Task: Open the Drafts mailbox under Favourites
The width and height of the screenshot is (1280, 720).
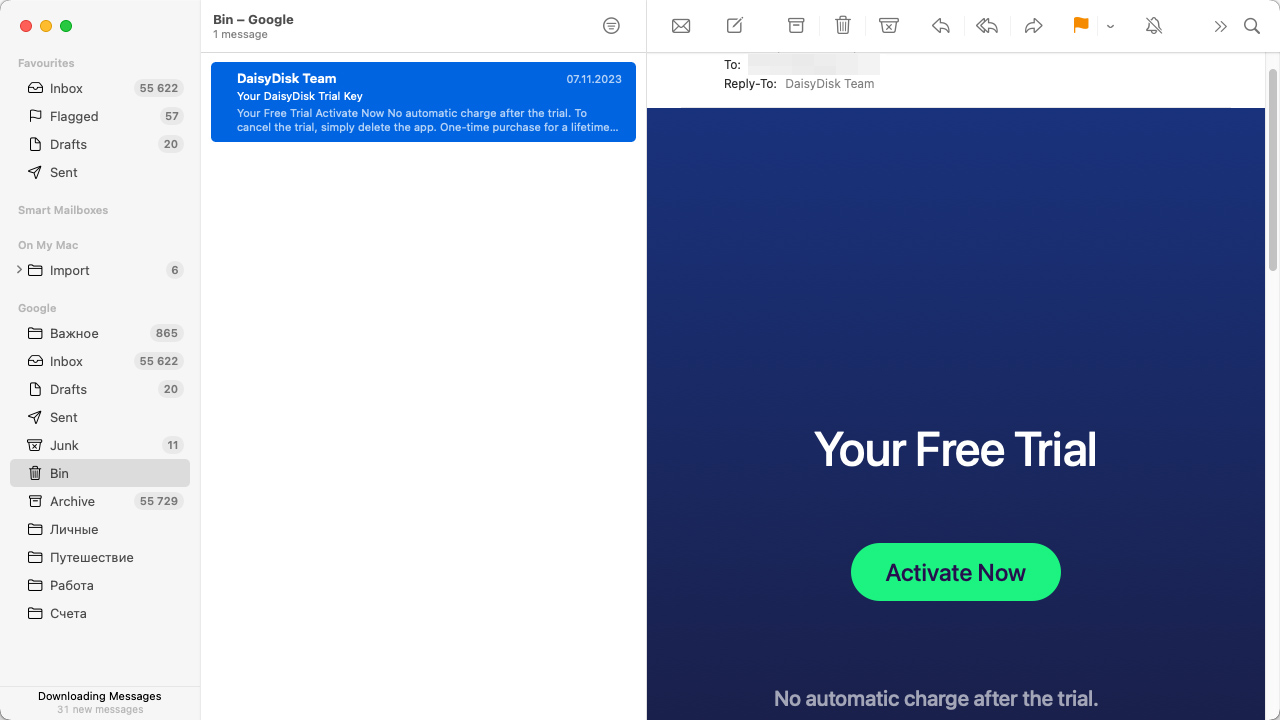Action: 66,144
